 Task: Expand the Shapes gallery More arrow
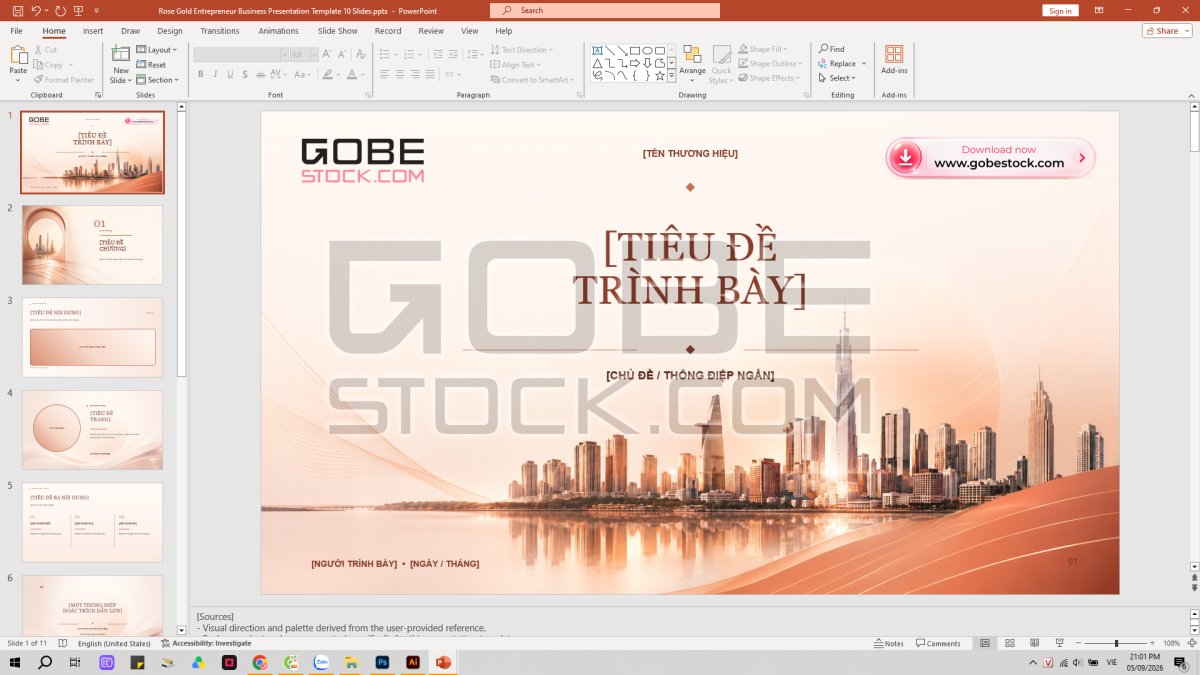coord(672,76)
